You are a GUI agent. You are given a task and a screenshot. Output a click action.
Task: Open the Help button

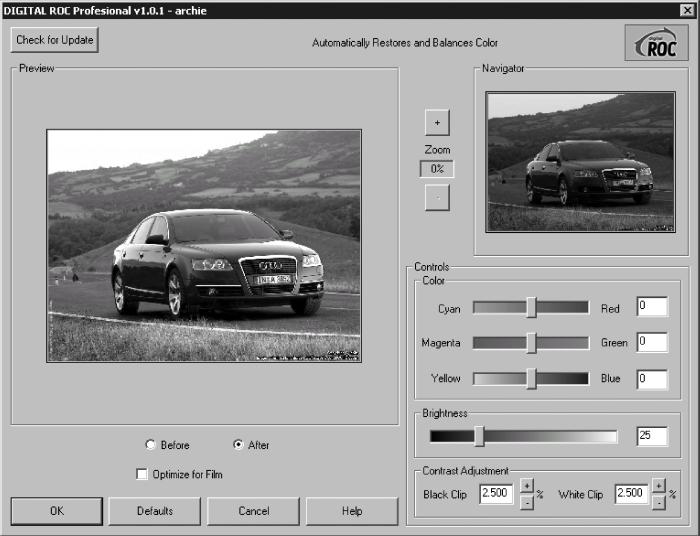[352, 511]
